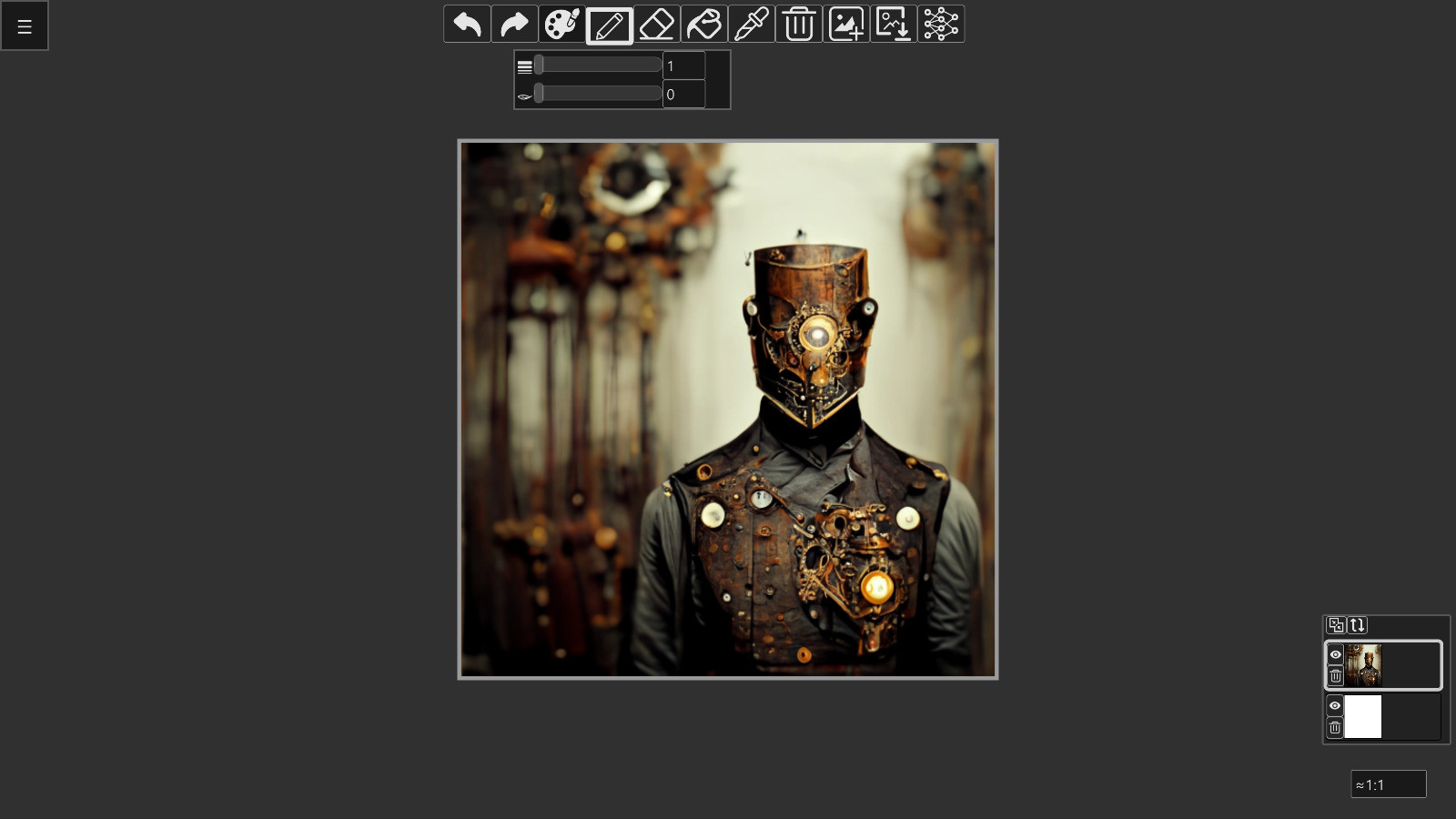This screenshot has height=819, width=1456.
Task: Click the softness feather slider
Action: [x=598, y=93]
